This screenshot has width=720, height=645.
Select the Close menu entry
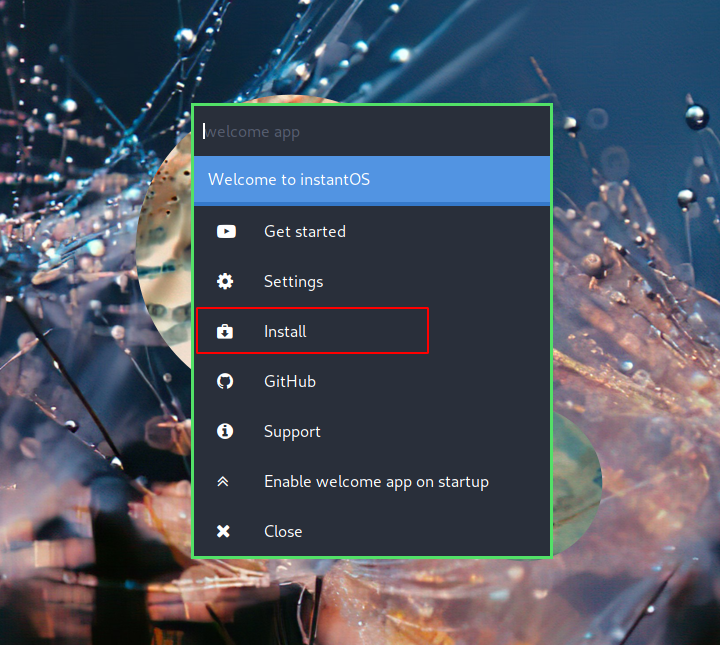(372, 531)
